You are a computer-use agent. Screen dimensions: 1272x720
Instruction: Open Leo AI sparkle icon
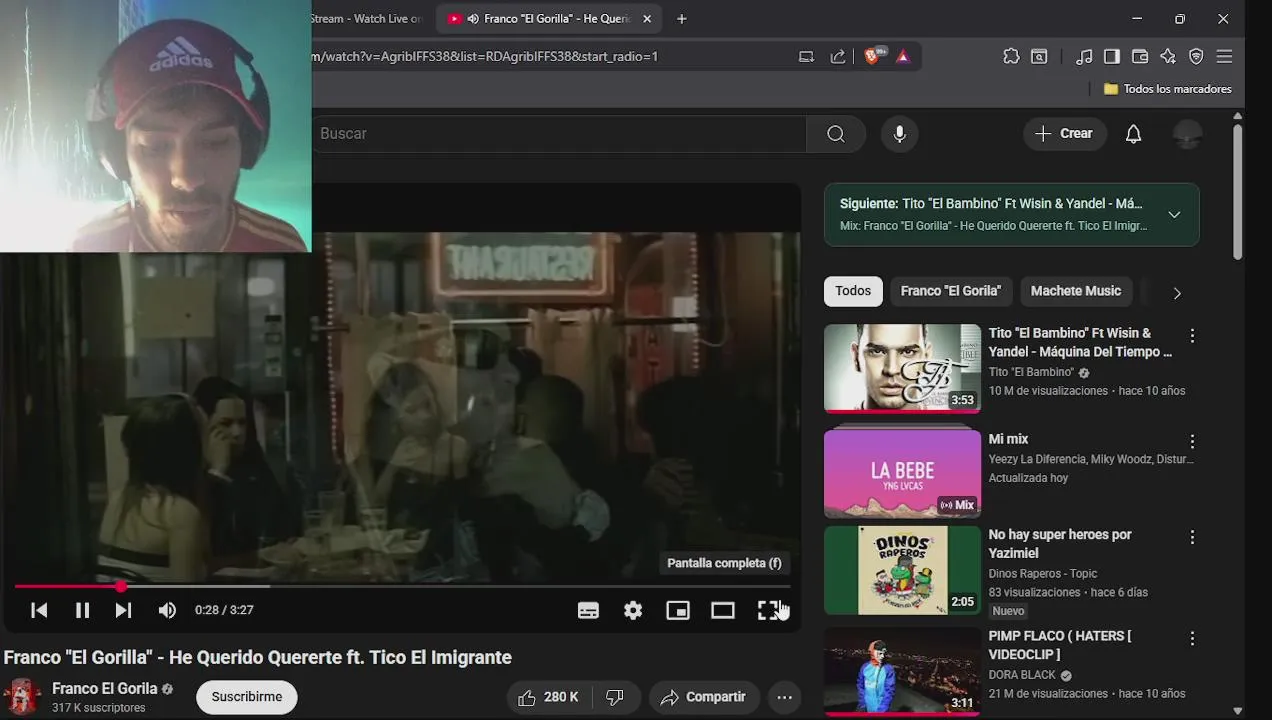click(1168, 57)
